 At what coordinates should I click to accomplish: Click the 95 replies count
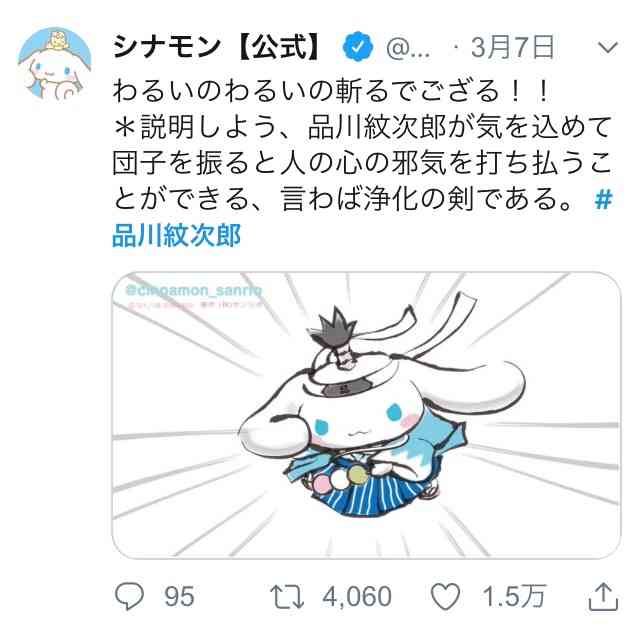(x=179, y=597)
